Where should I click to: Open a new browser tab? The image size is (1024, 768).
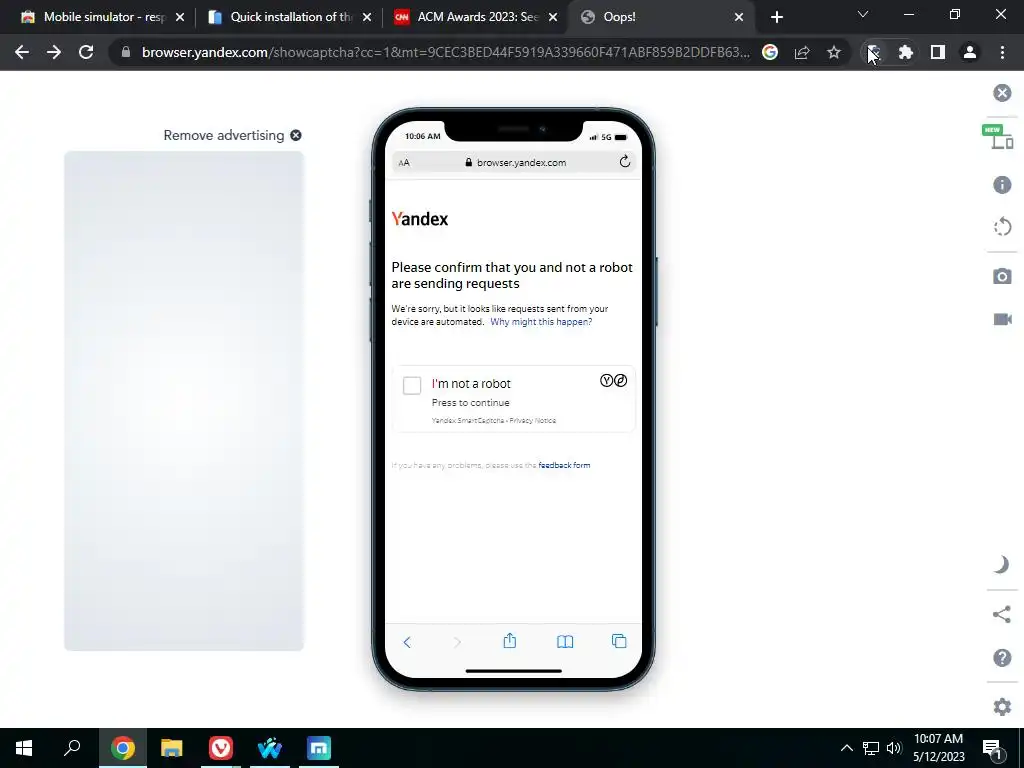tap(776, 17)
